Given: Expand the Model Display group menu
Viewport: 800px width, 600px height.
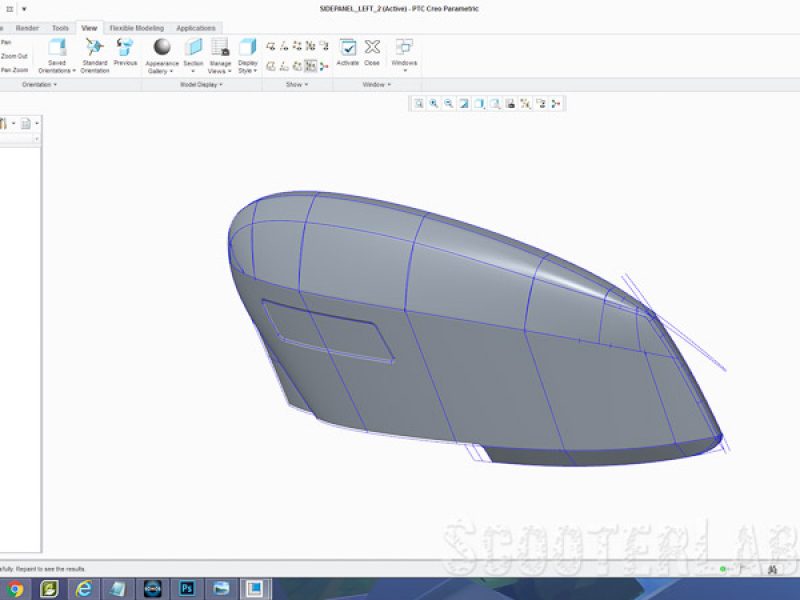Looking at the screenshot, I should click(201, 85).
